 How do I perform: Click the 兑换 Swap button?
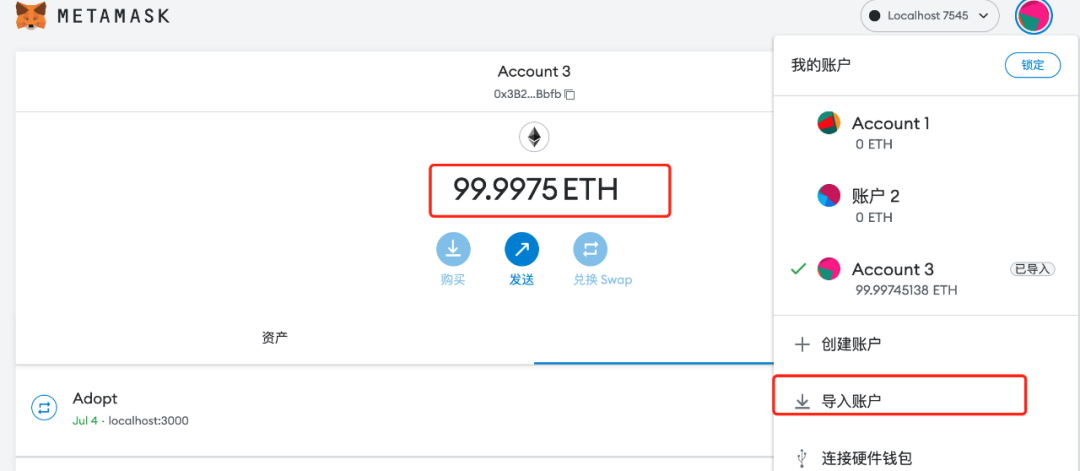point(602,260)
